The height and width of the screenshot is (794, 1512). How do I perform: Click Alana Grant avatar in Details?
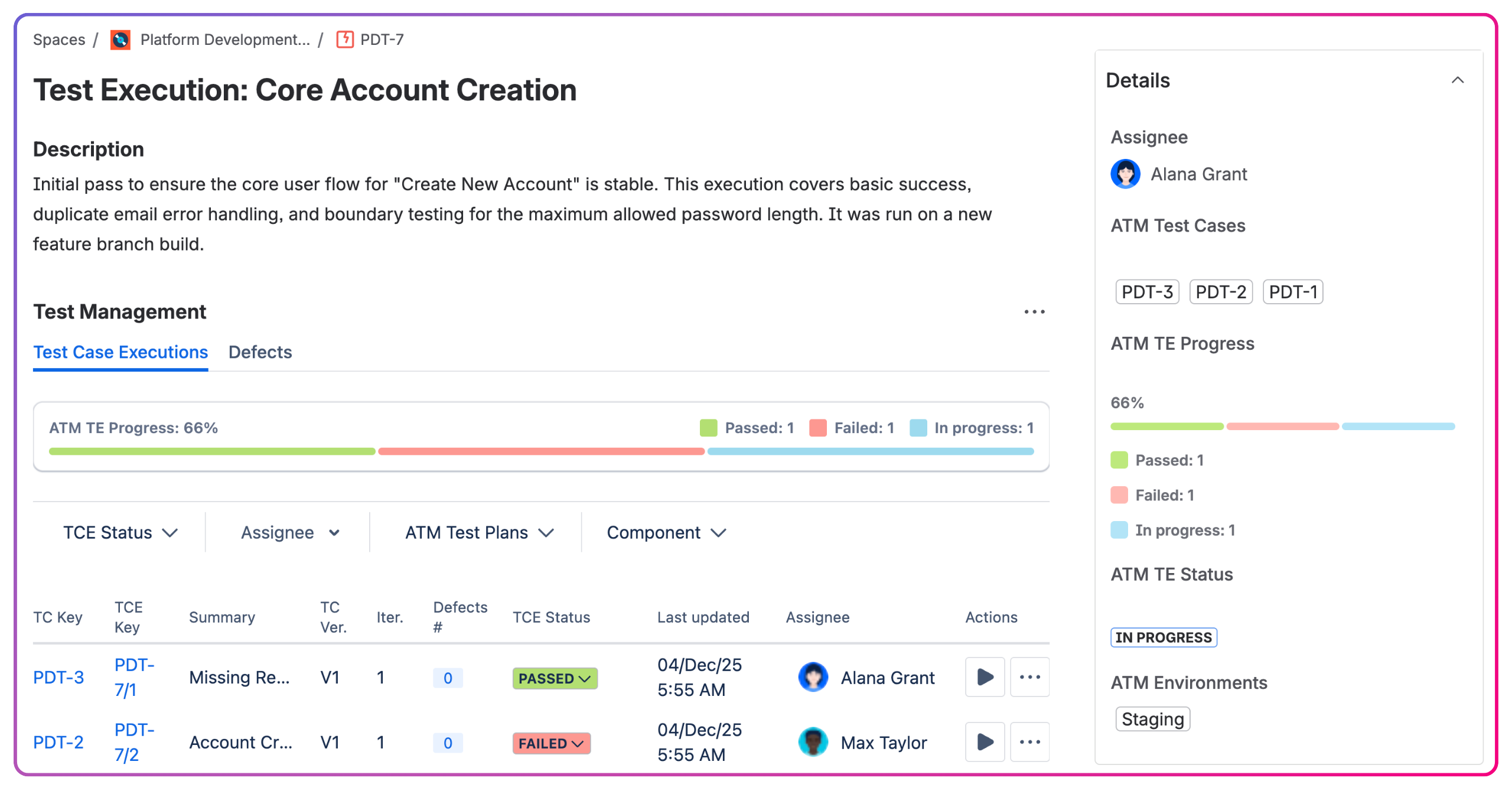pos(1125,174)
